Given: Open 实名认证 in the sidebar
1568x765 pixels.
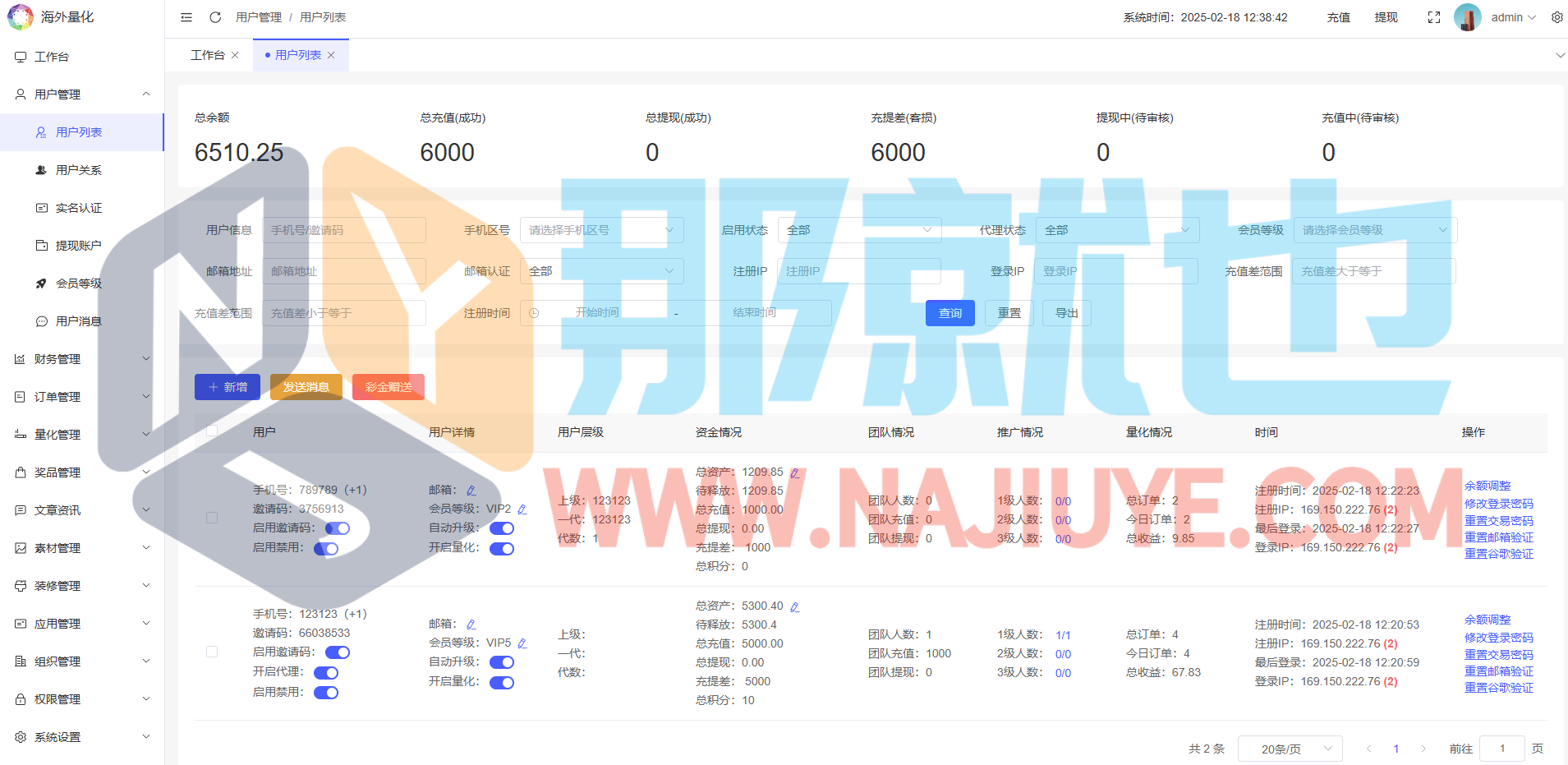Looking at the screenshot, I should [x=79, y=208].
